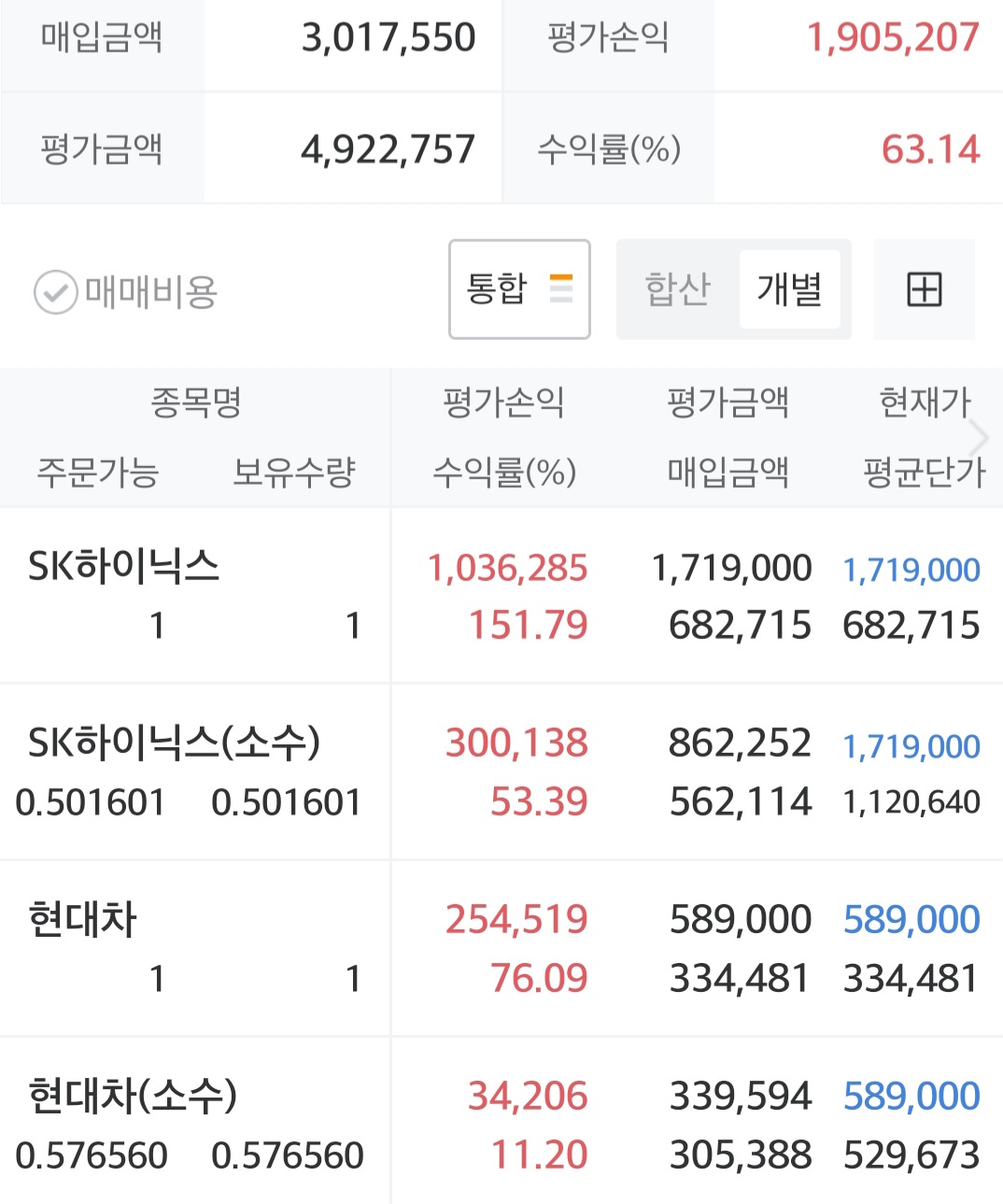The width and height of the screenshot is (1003, 1204).
Task: Switch to the 합산 tab
Action: tap(678, 290)
